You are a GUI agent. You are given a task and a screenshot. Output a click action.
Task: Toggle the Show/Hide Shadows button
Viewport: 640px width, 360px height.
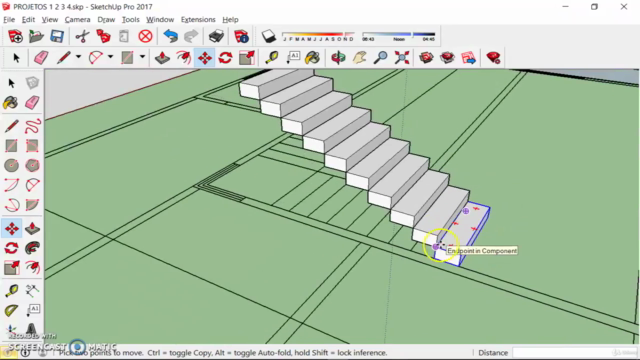[269, 36]
